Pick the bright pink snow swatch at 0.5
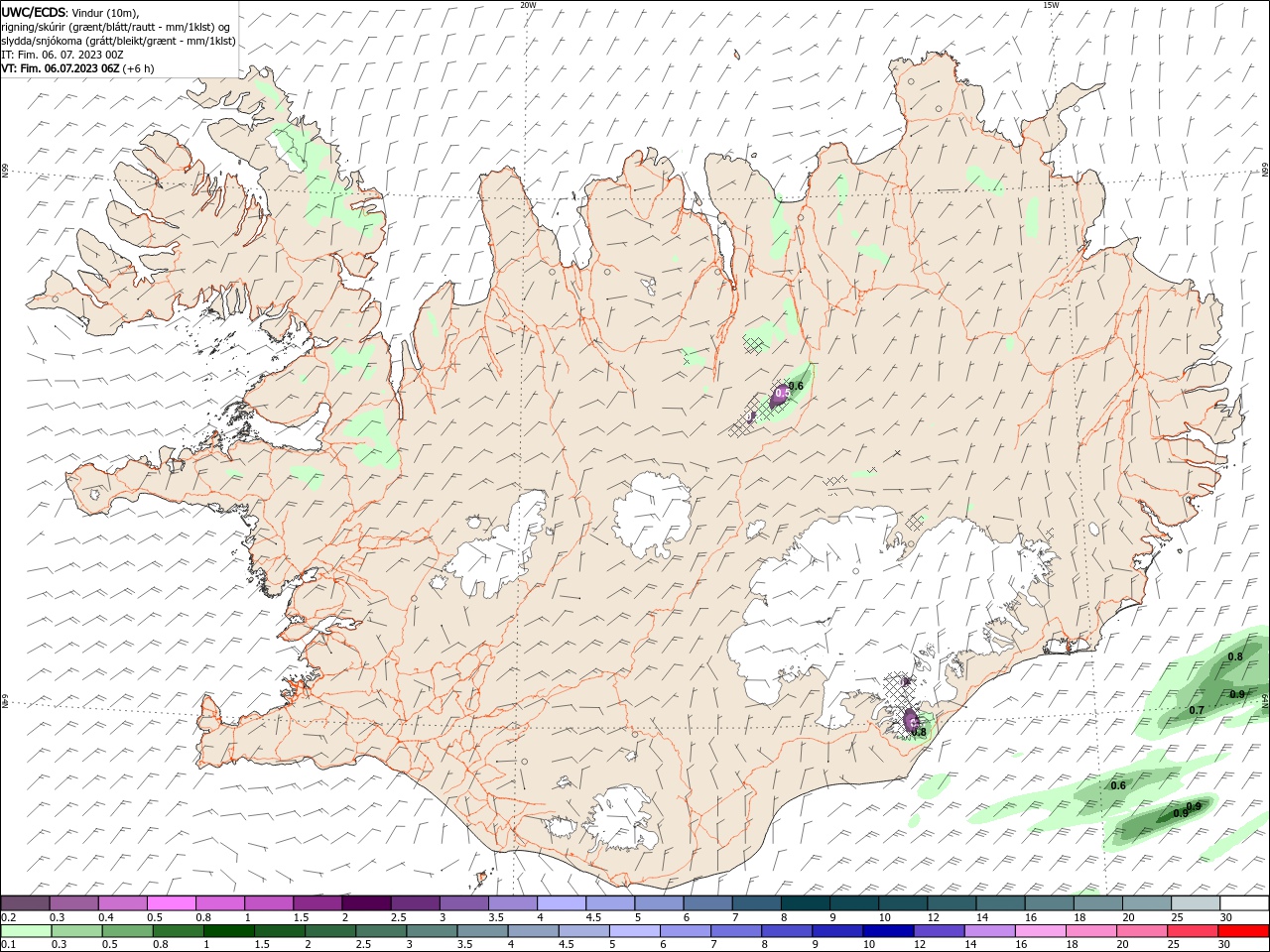The width and height of the screenshot is (1270, 952). click(x=171, y=903)
